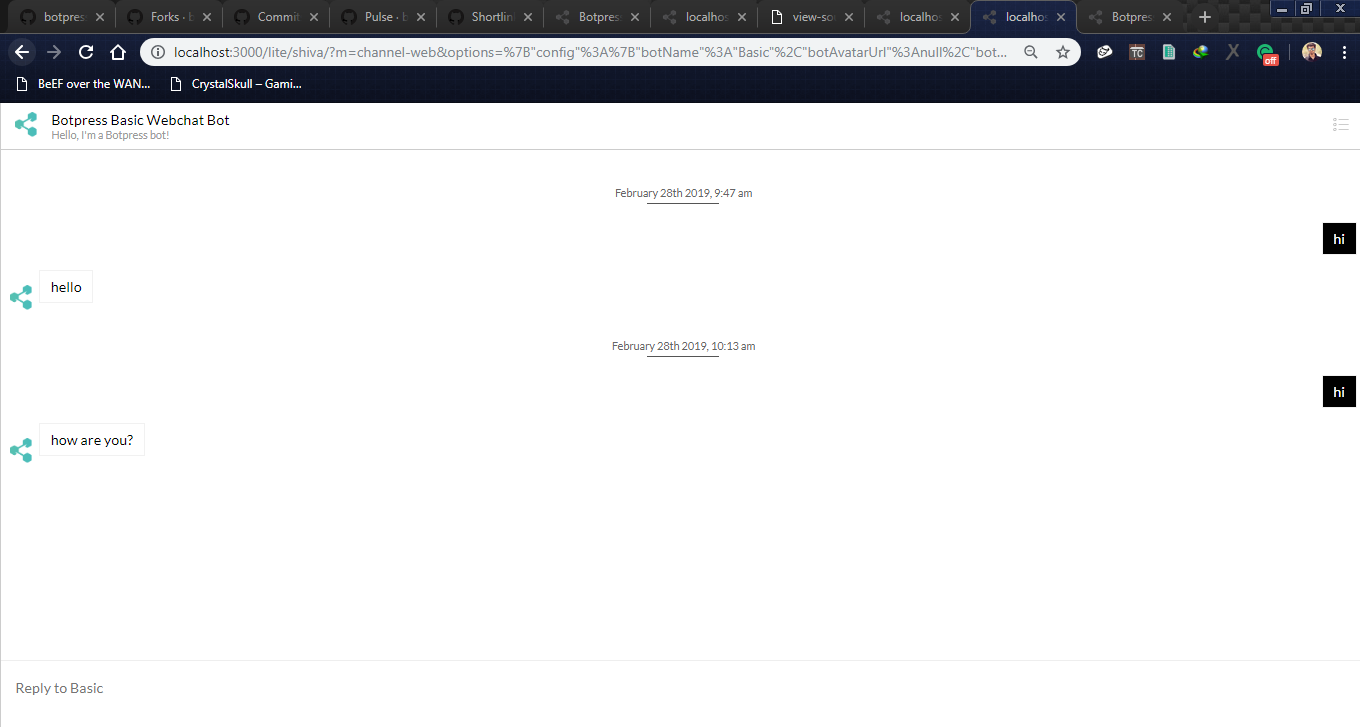Click the Botpress bot avatar beside hello message

coord(21,296)
